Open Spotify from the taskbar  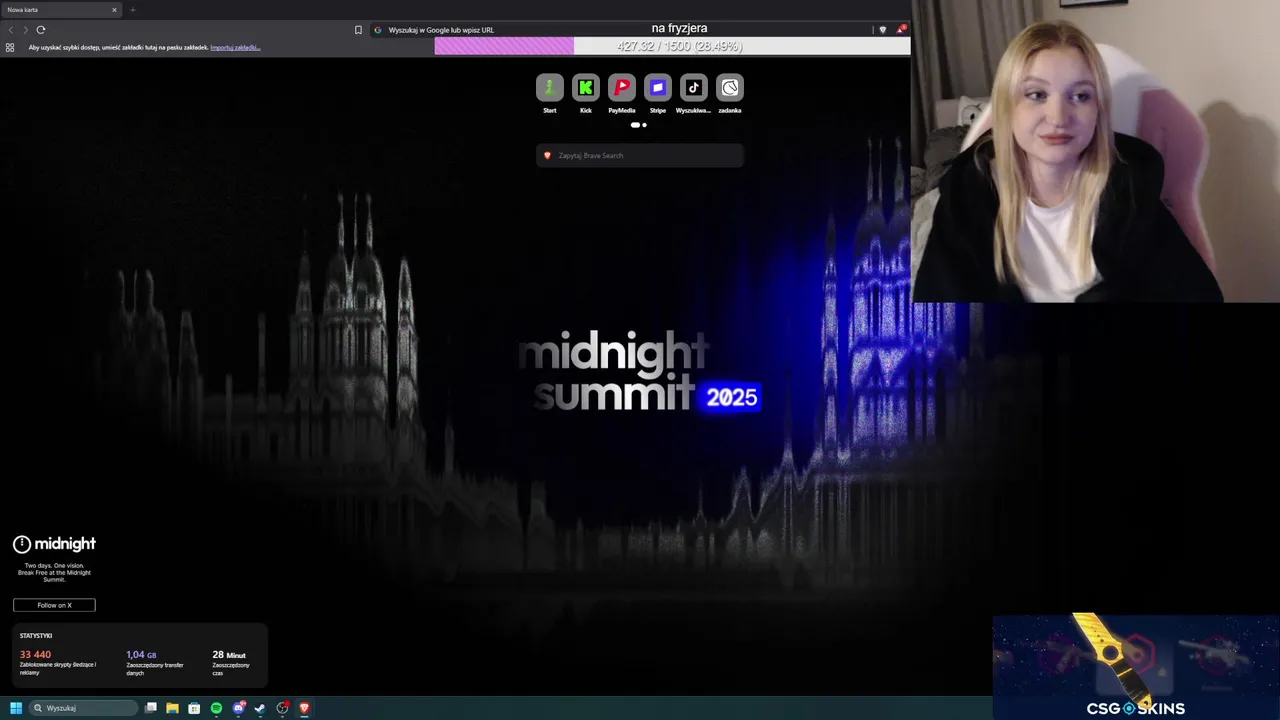[x=216, y=708]
